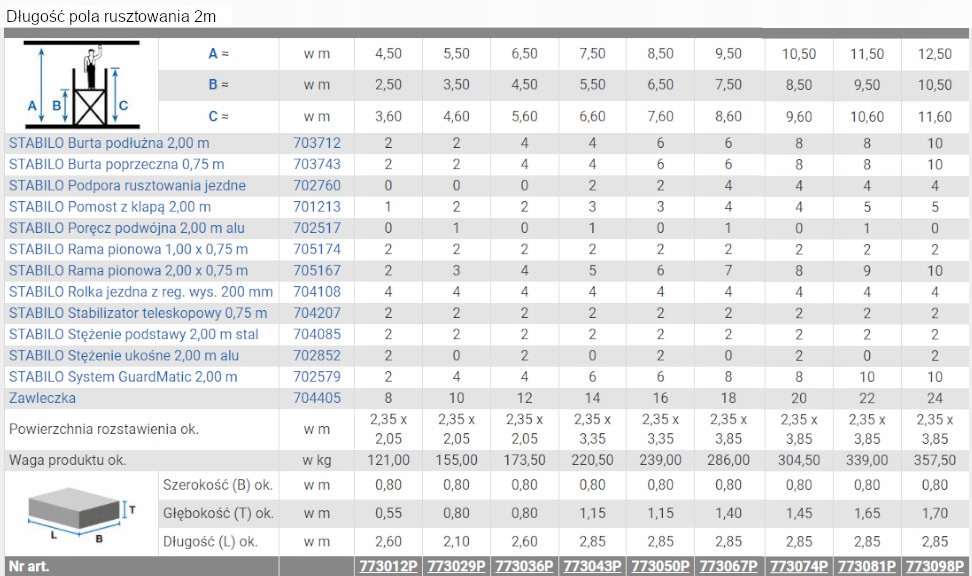
Task: Open article link 773074P
Action: [798, 566]
